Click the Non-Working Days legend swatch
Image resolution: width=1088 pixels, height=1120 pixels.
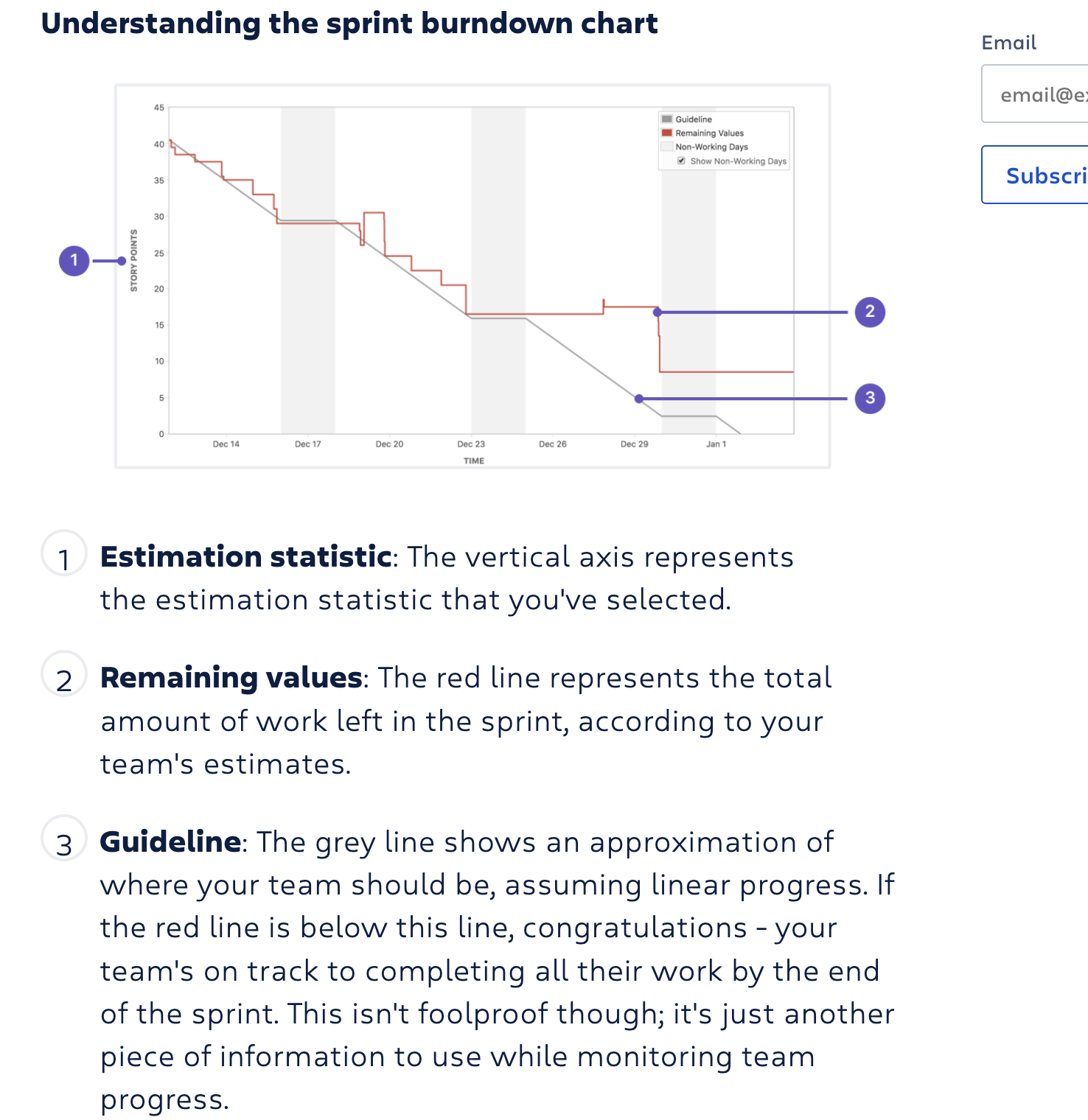pos(667,146)
